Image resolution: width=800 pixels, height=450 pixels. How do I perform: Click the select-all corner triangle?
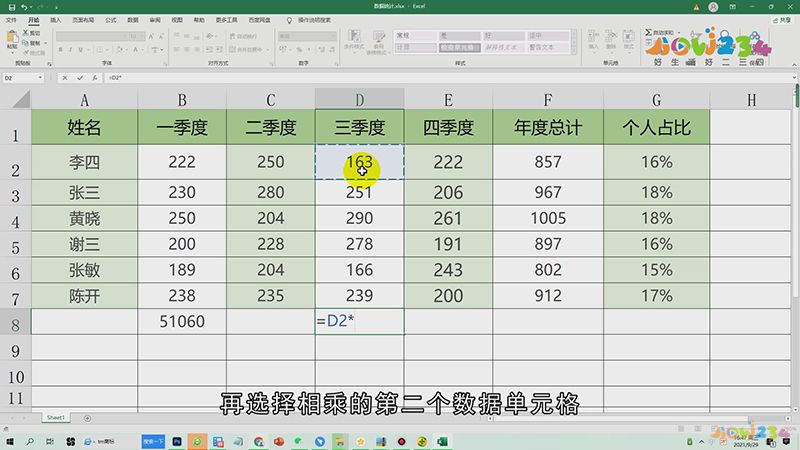point(21,99)
